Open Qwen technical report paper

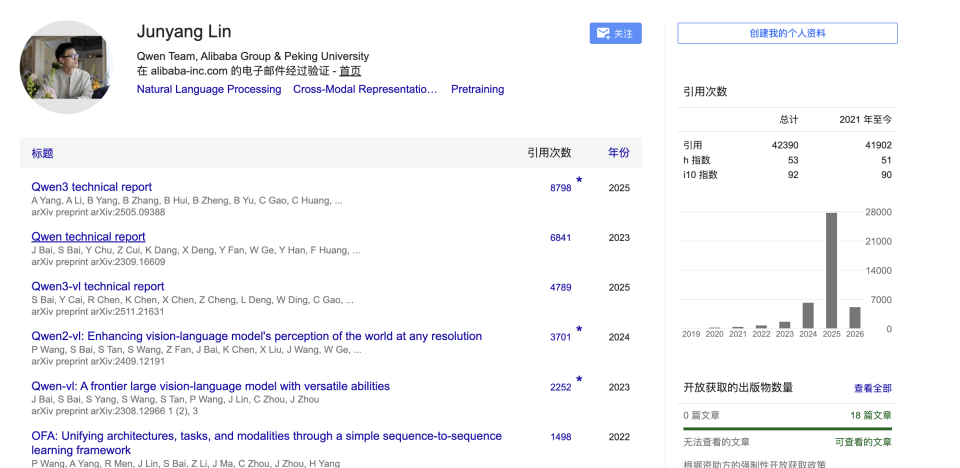click(88, 236)
